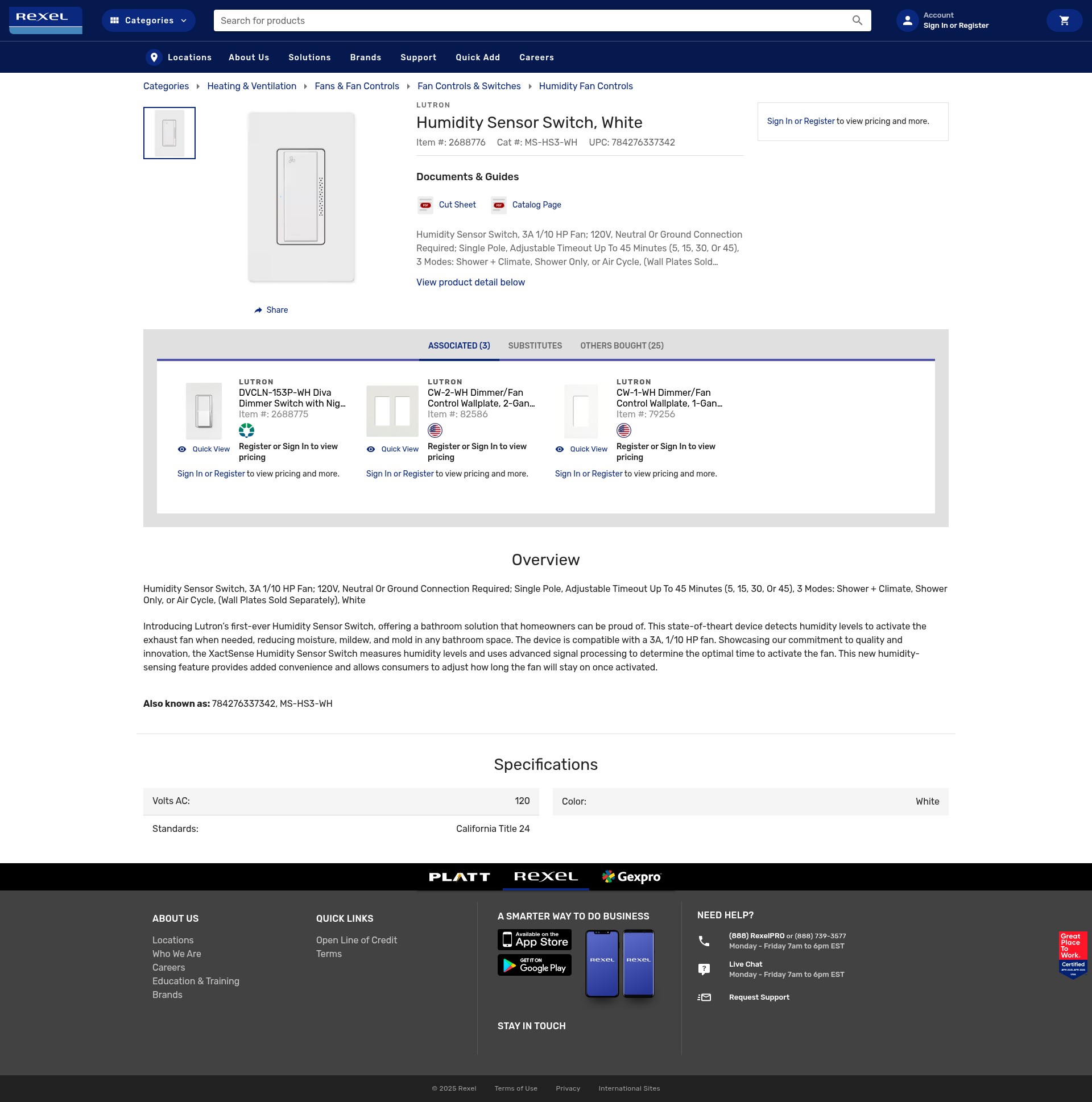Viewport: 1092px width, 1102px height.
Task: Open footer International Sites link
Action: [628, 1089]
